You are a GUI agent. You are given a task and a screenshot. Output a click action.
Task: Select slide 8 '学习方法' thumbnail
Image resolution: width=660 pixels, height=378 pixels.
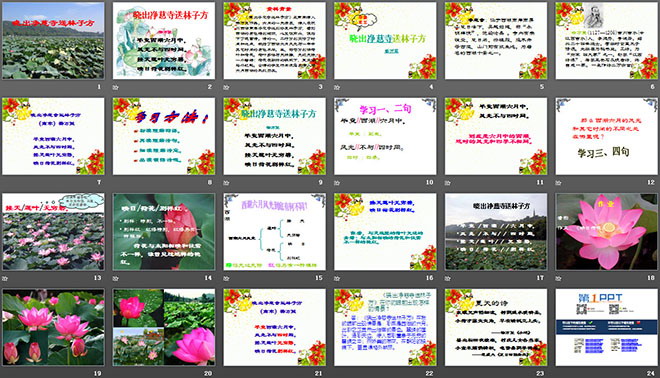(x=164, y=136)
